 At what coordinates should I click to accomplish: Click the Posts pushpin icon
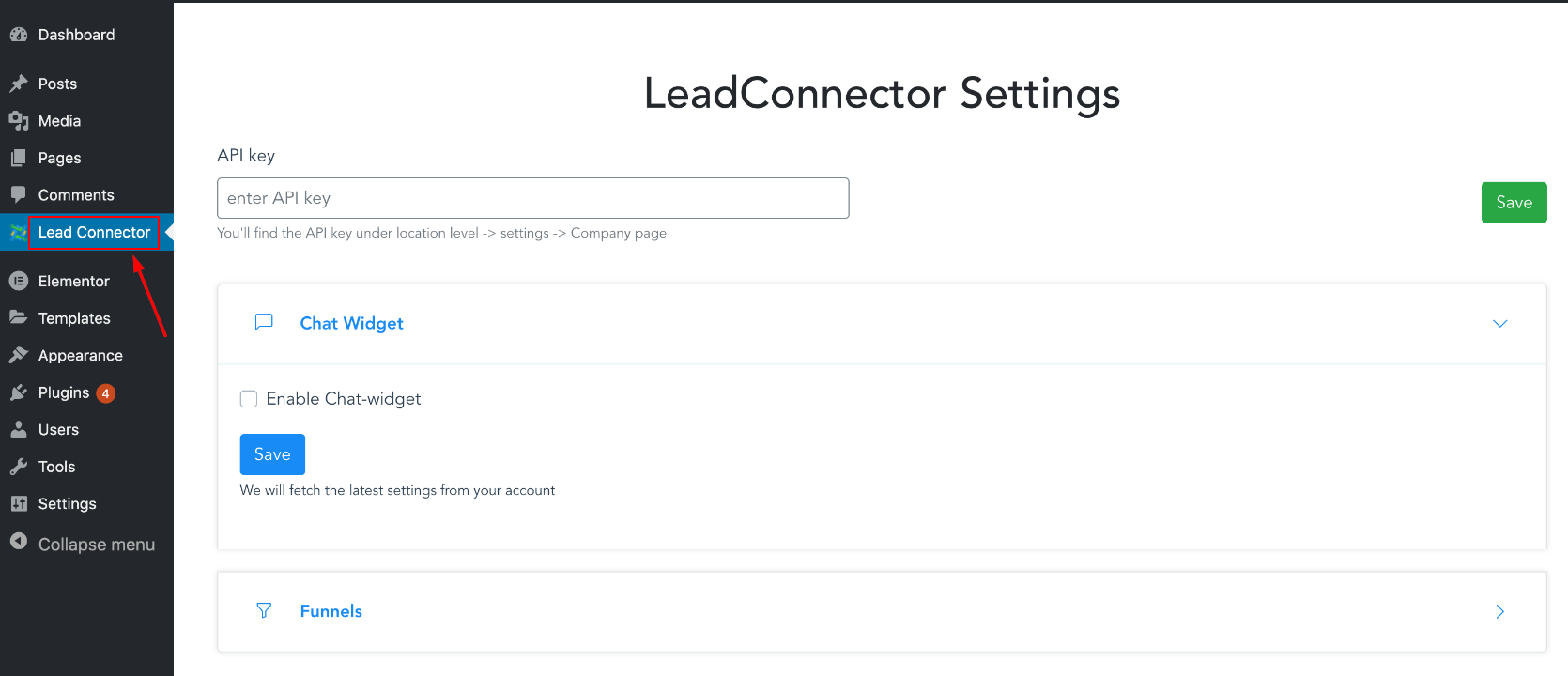(19, 84)
